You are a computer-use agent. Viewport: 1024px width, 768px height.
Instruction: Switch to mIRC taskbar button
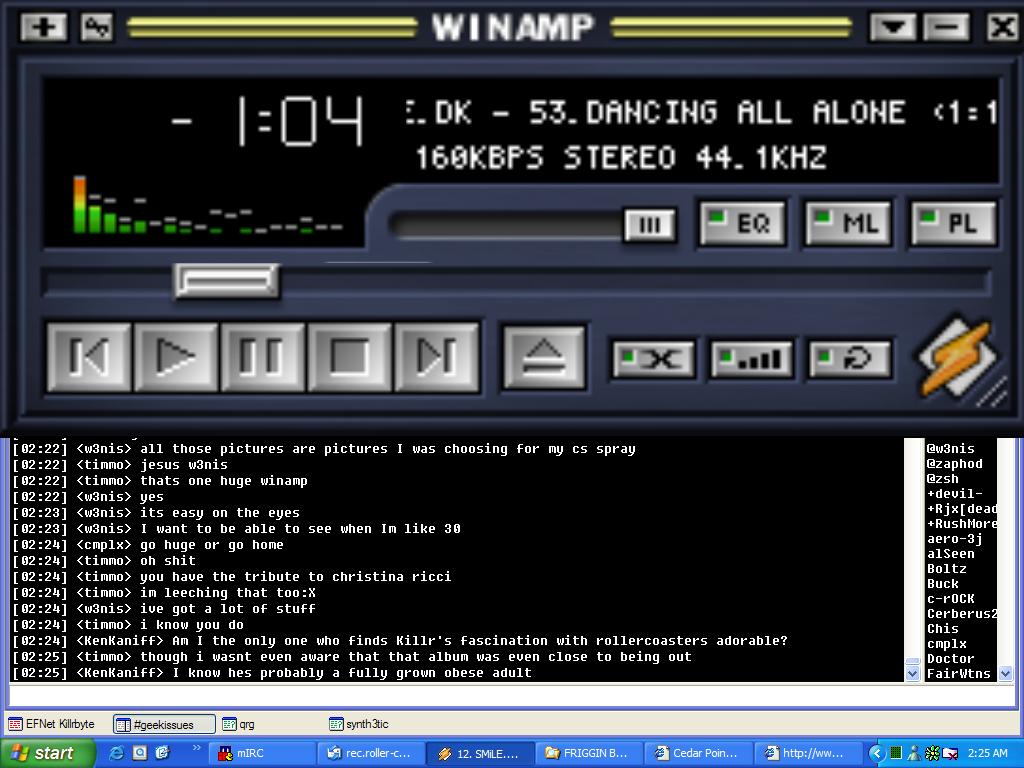tap(262, 754)
